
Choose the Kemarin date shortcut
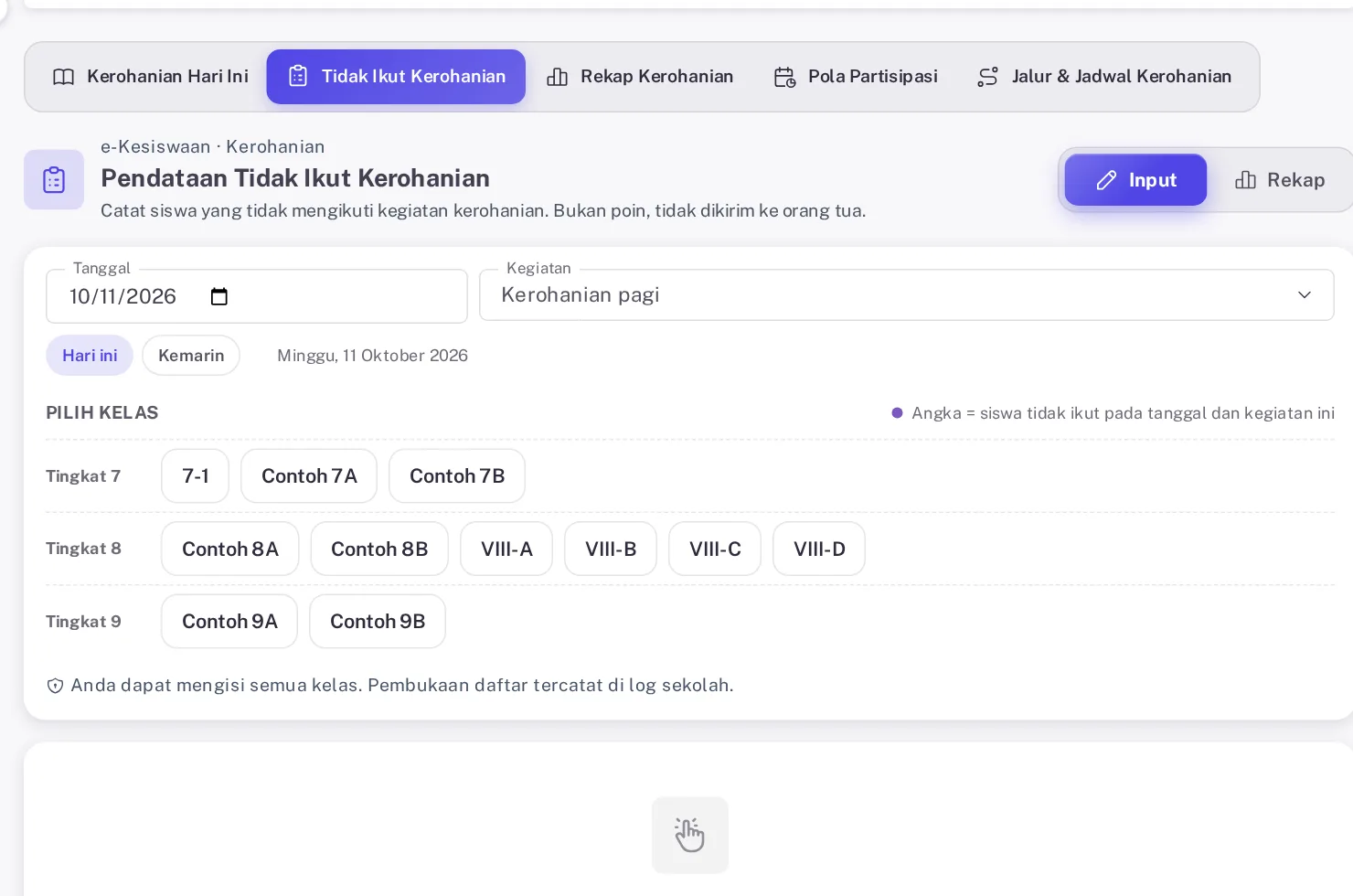(191, 356)
